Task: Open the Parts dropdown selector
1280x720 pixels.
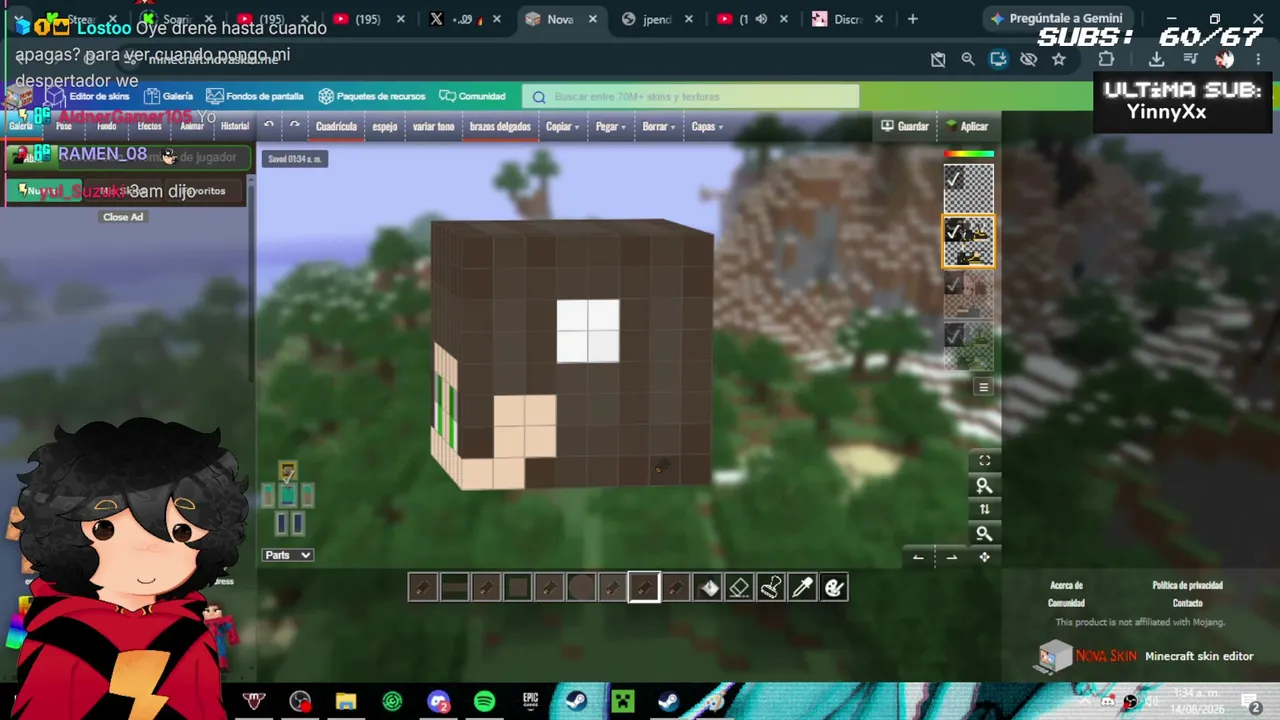Action: (x=288, y=555)
